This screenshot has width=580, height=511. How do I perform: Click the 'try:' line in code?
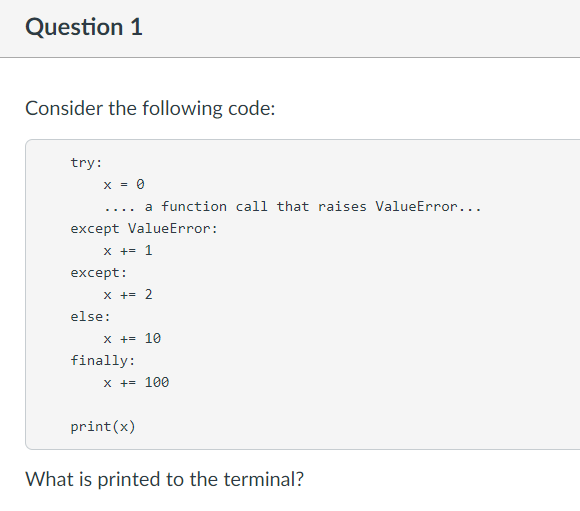coord(86,163)
